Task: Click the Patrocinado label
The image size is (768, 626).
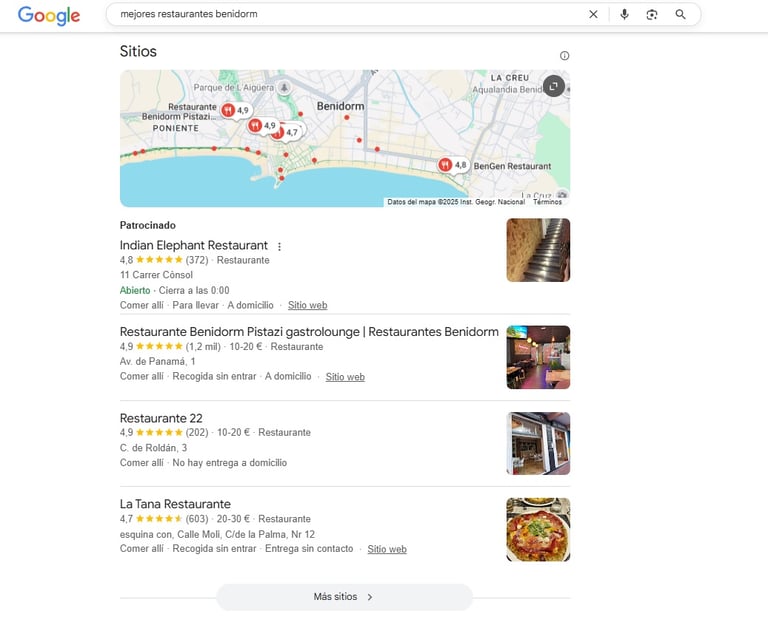Action: click(x=147, y=225)
